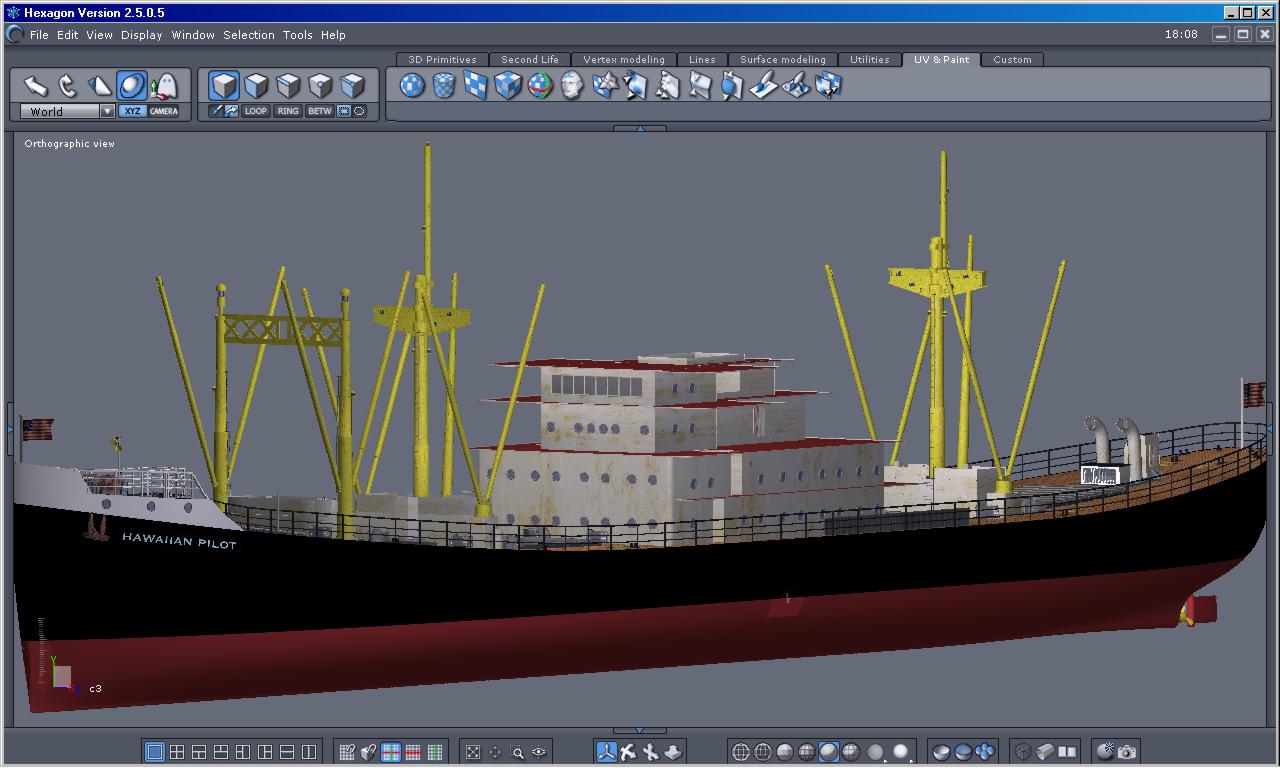Open the Tools menu

coord(297,35)
